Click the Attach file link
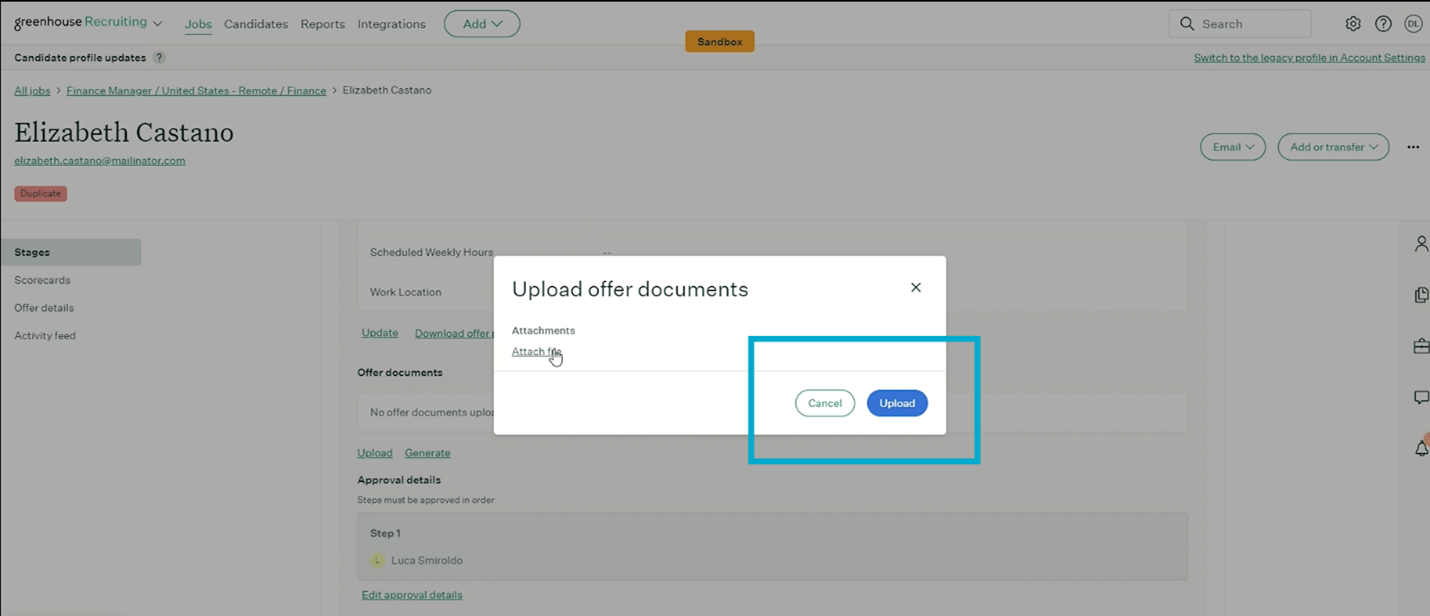 point(536,352)
